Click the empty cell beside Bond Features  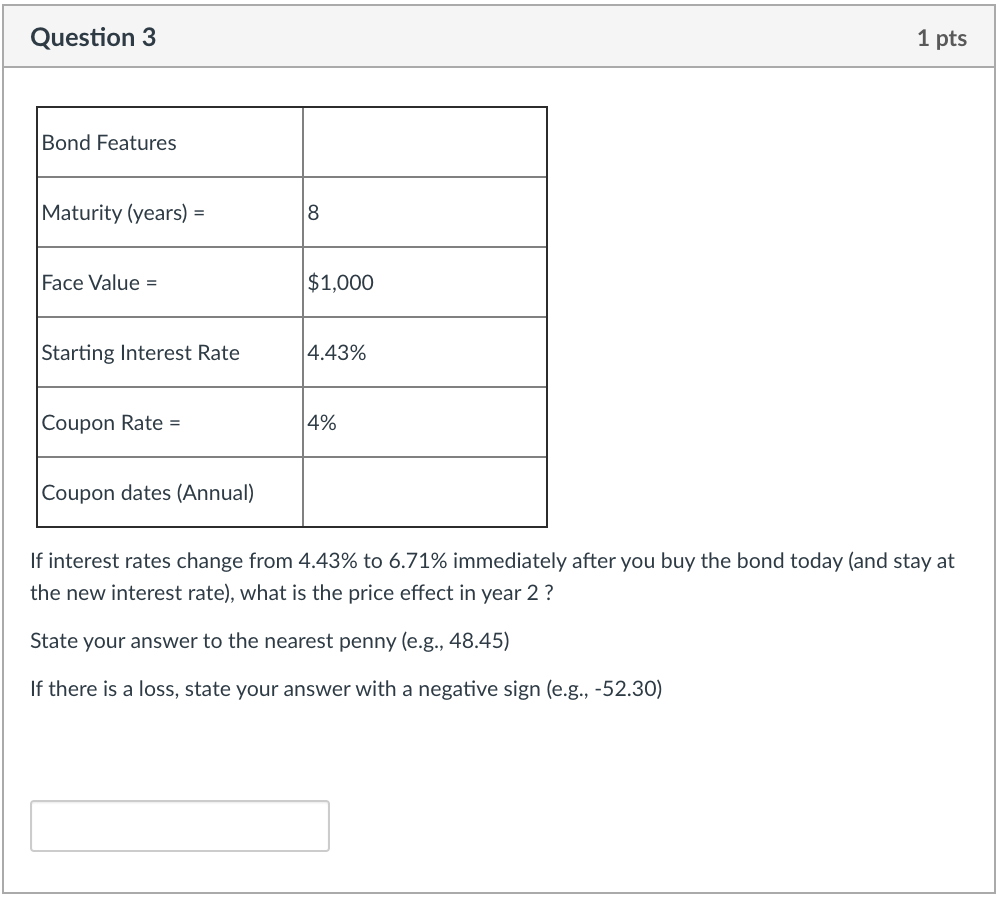(425, 142)
